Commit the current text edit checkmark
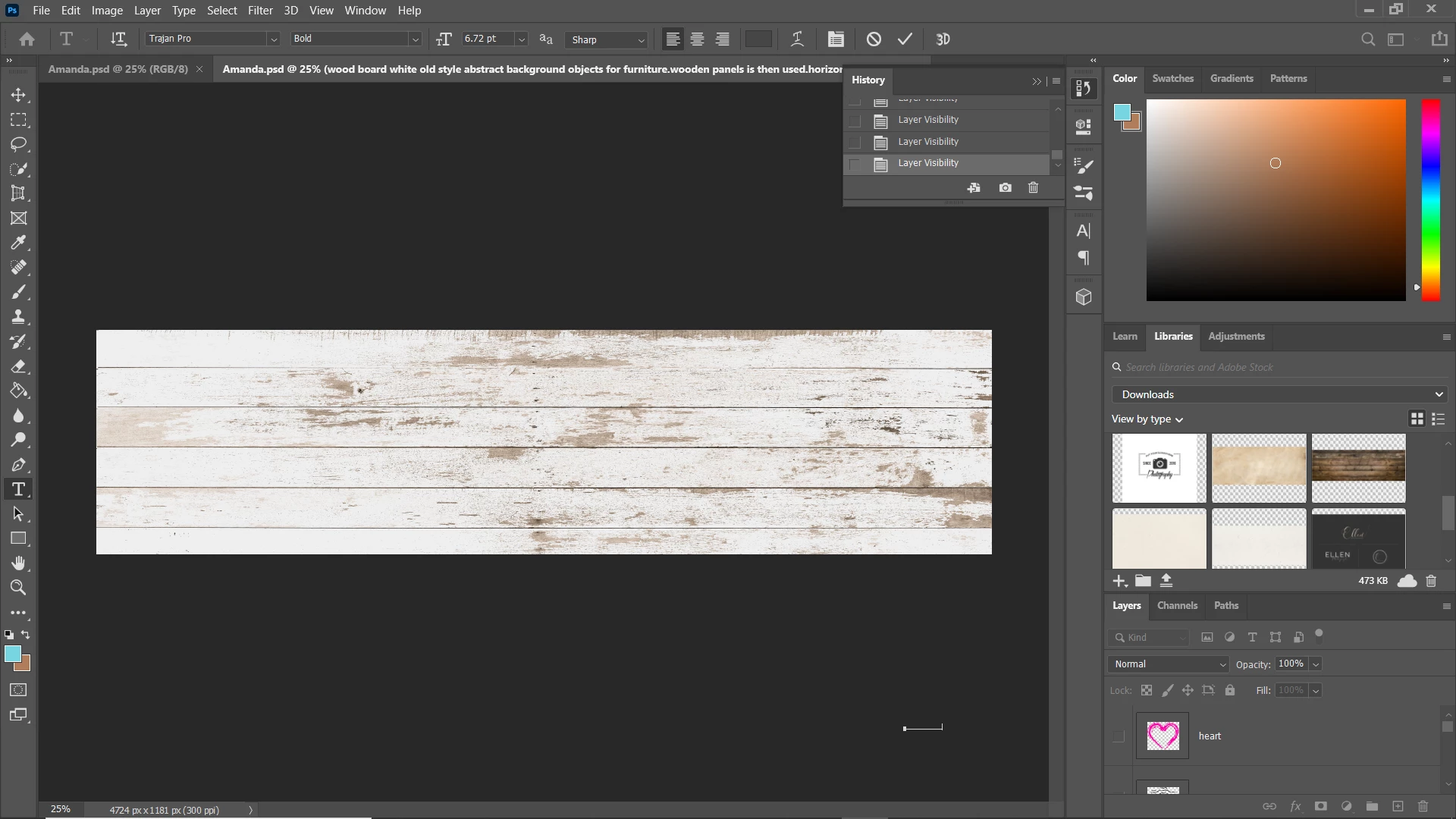Viewport: 1456px width, 819px height. click(905, 39)
